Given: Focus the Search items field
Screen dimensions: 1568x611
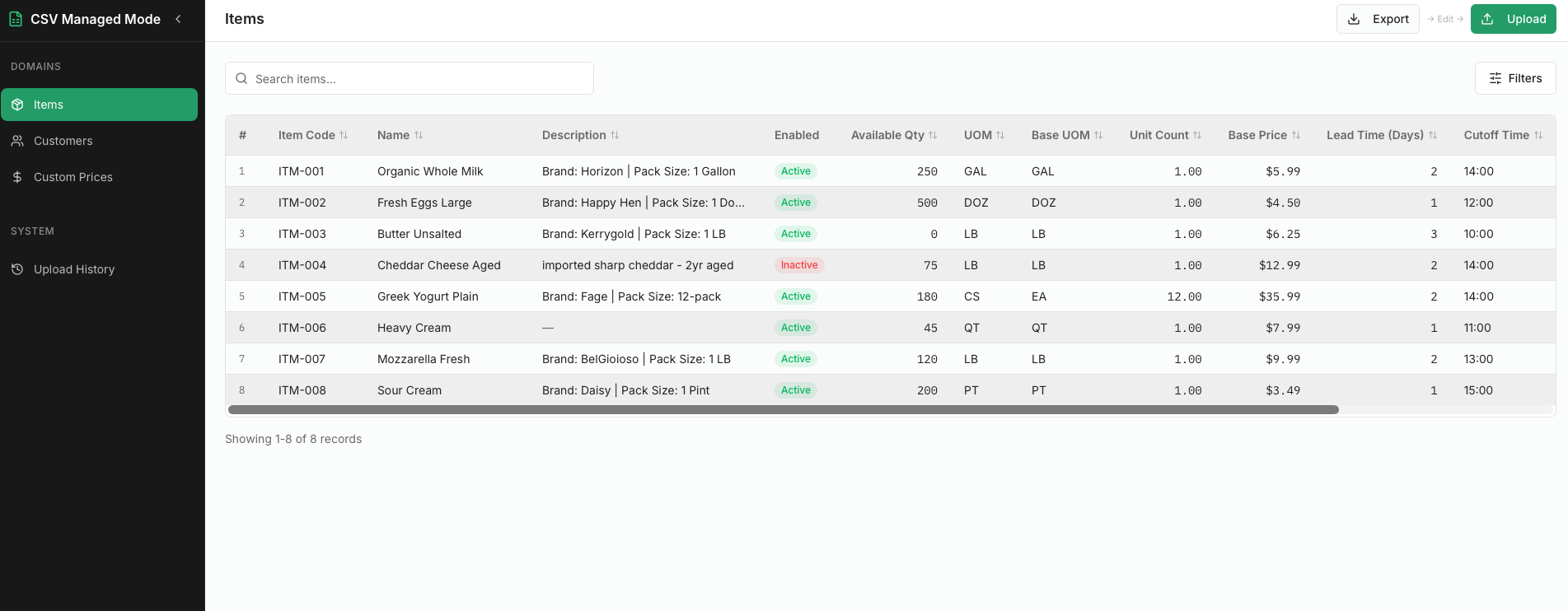Looking at the screenshot, I should [410, 78].
